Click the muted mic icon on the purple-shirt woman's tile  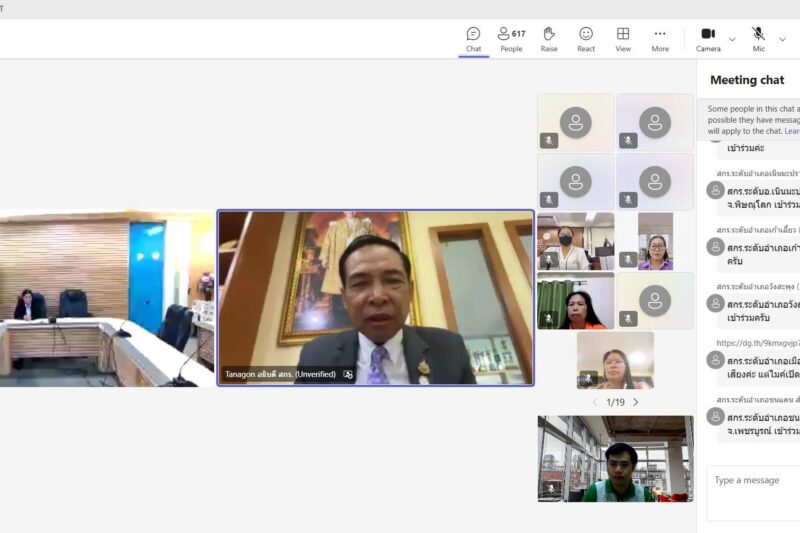tap(628, 259)
